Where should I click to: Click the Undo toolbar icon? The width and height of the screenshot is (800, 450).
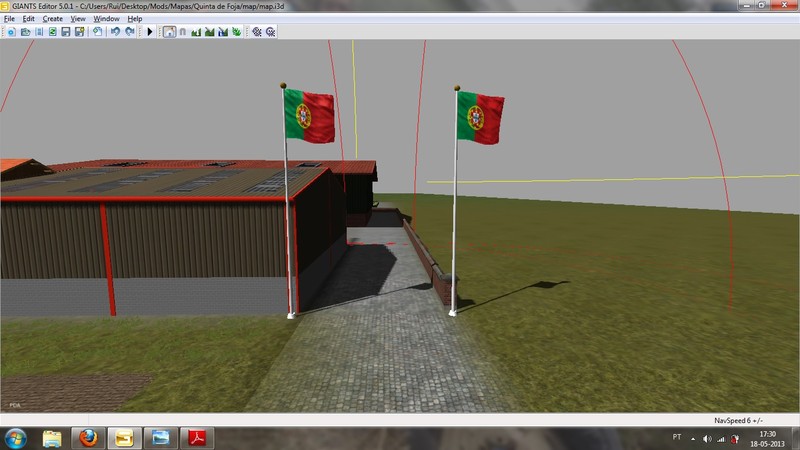[115, 32]
